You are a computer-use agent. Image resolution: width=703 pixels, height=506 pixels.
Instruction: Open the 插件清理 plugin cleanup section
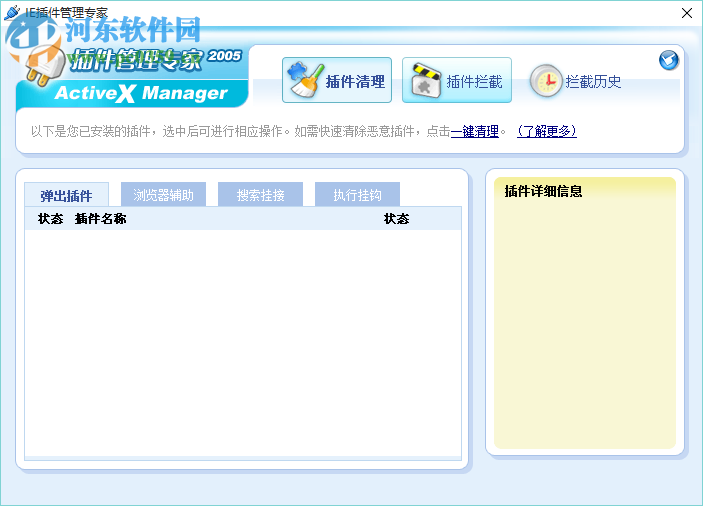tap(337, 80)
